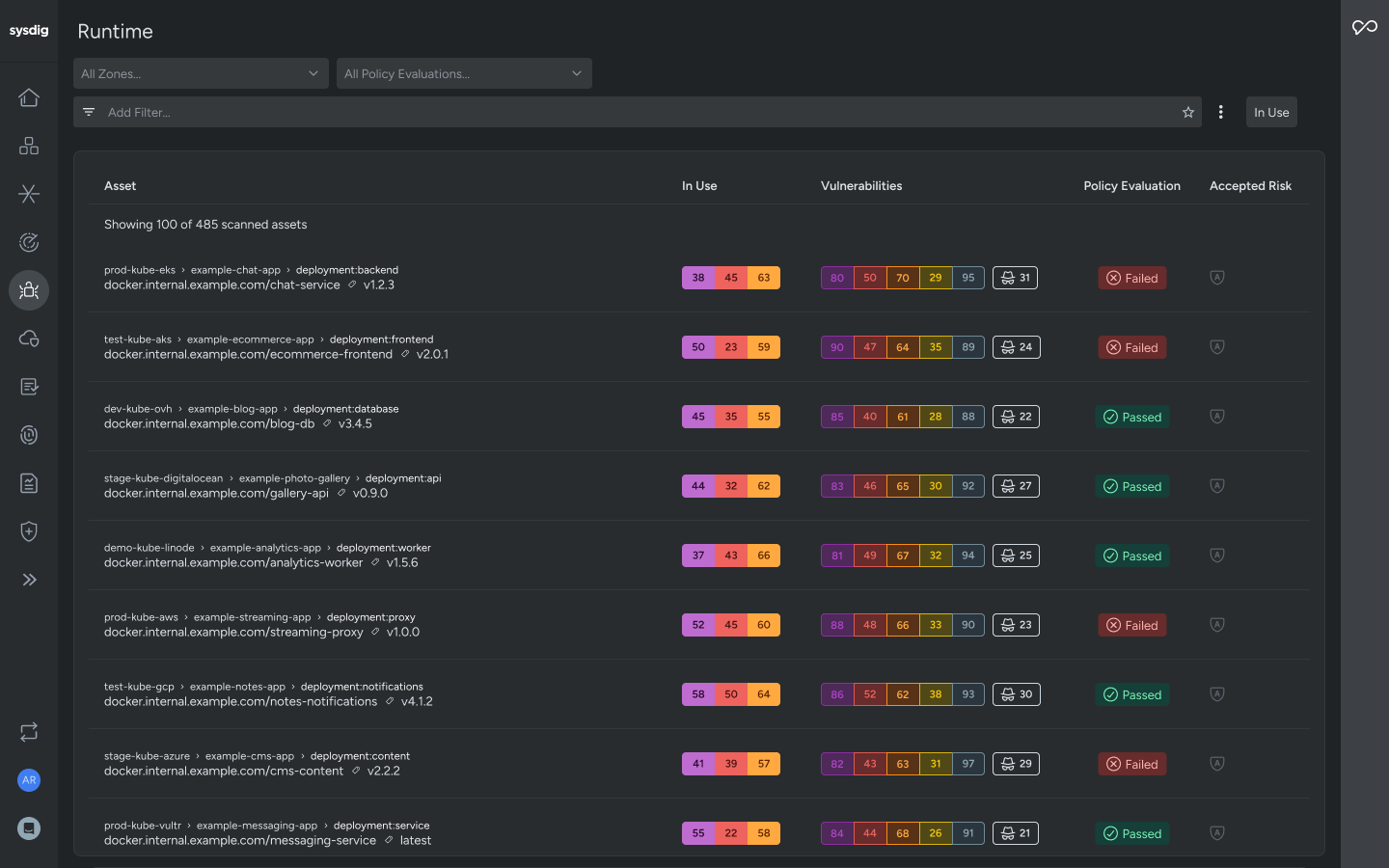Open the All Policy Evaluations dropdown

(464, 73)
